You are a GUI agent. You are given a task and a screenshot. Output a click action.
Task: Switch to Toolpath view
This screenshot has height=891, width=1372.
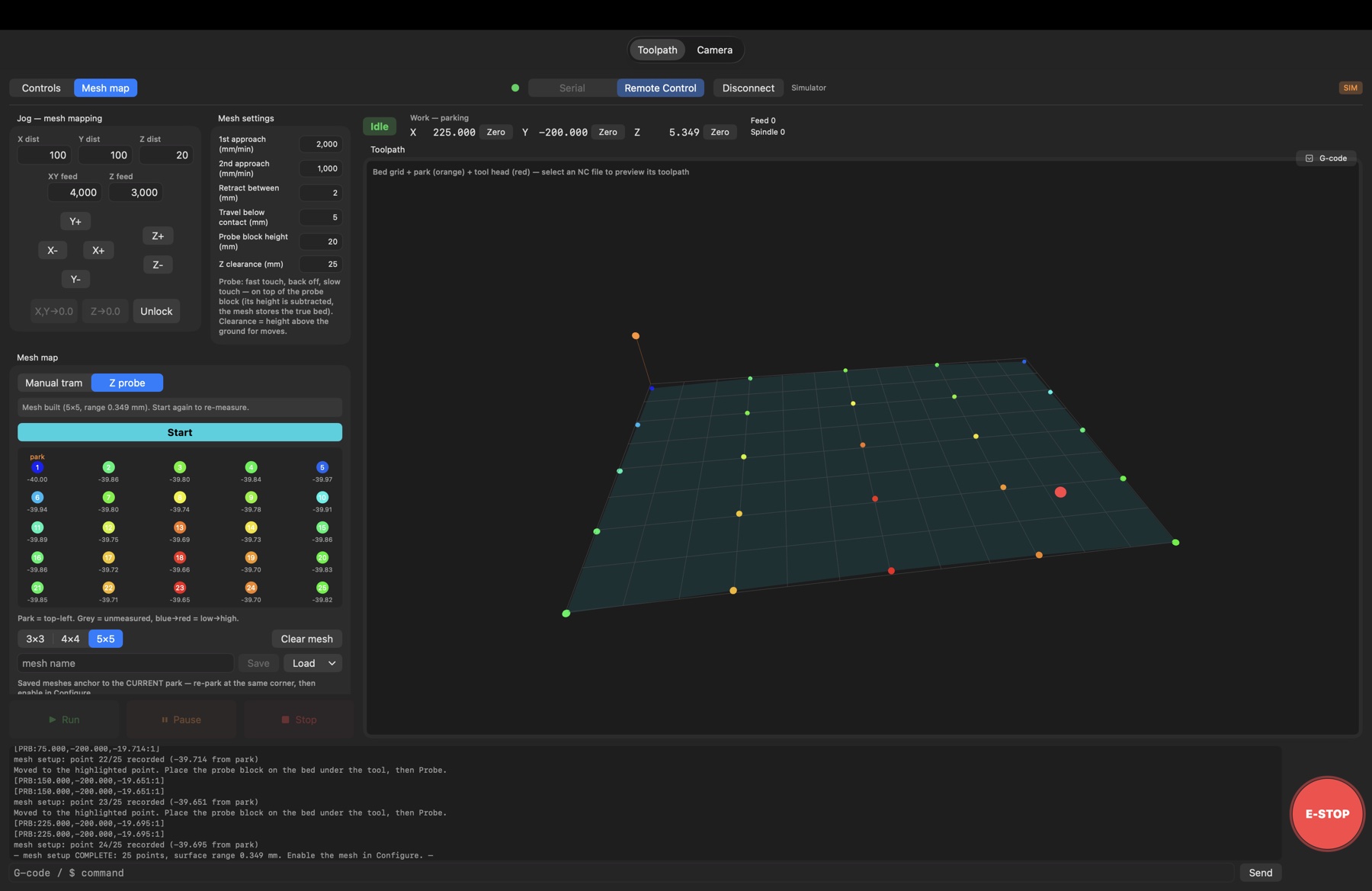657,50
